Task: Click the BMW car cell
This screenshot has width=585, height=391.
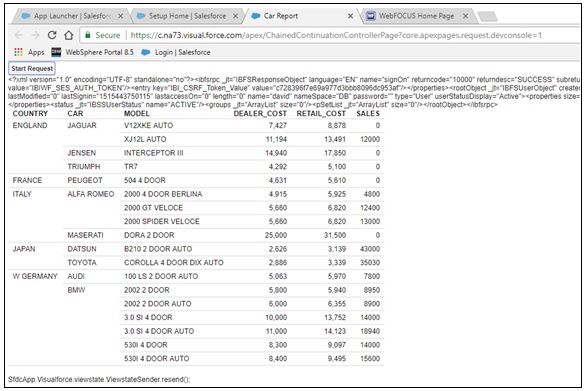Action: 76,290
